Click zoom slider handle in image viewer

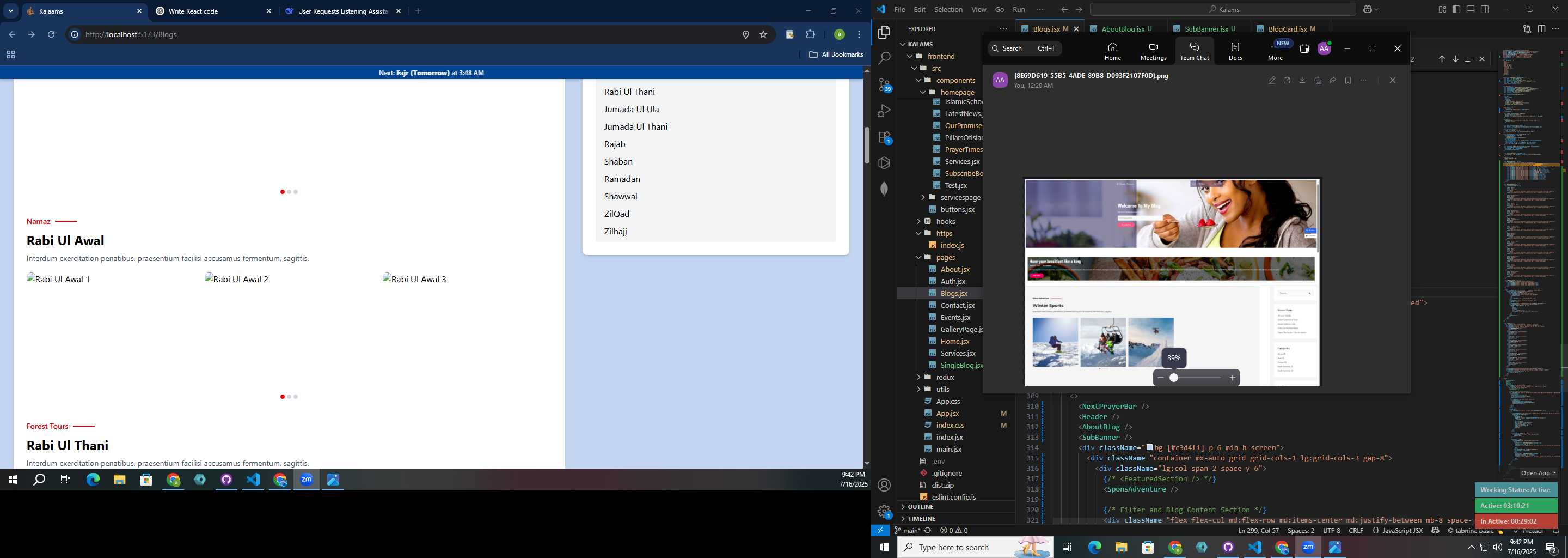1174,378
